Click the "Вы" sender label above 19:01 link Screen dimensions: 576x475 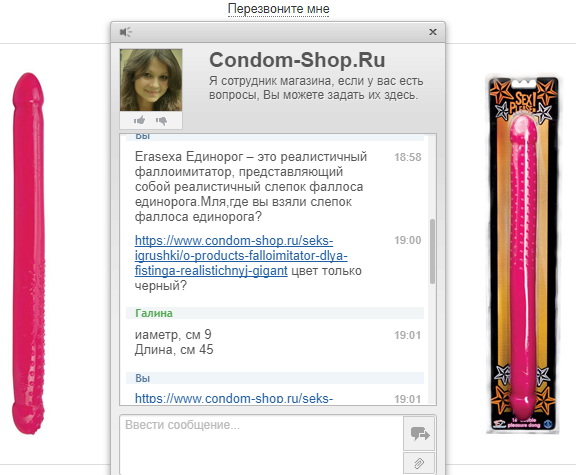[x=143, y=378]
